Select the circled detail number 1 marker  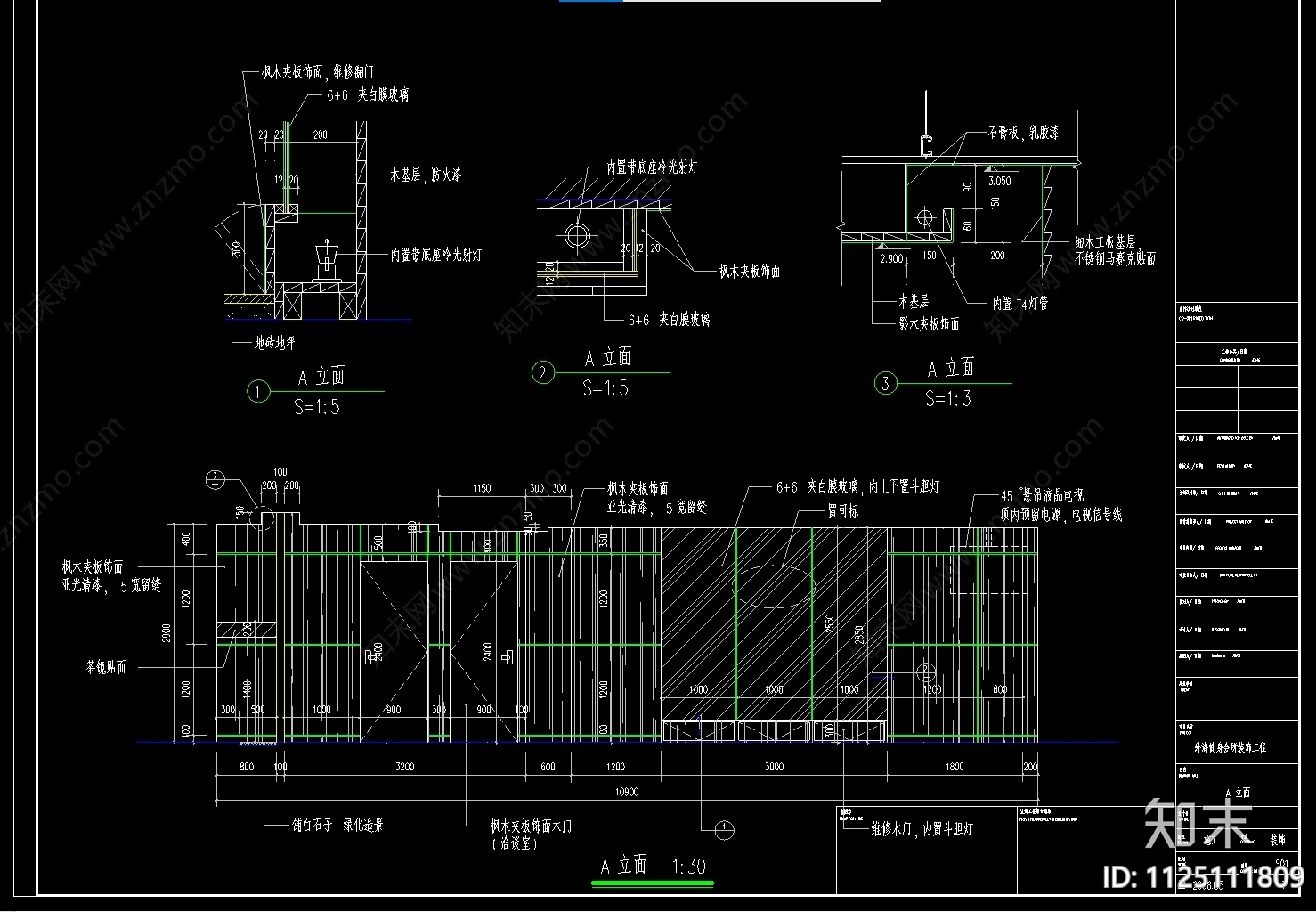pyautogui.click(x=258, y=392)
